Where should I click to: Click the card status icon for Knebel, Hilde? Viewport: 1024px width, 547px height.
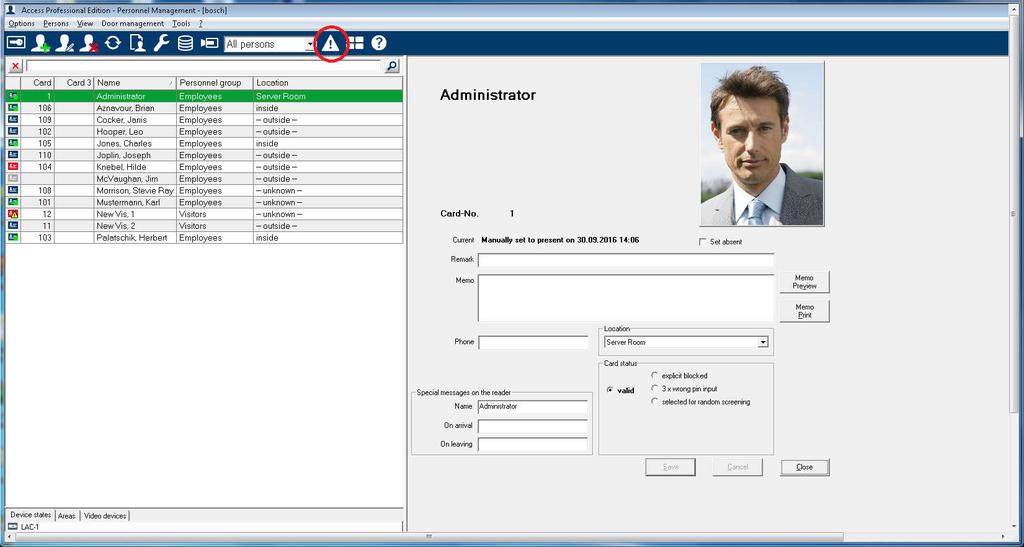[13, 167]
